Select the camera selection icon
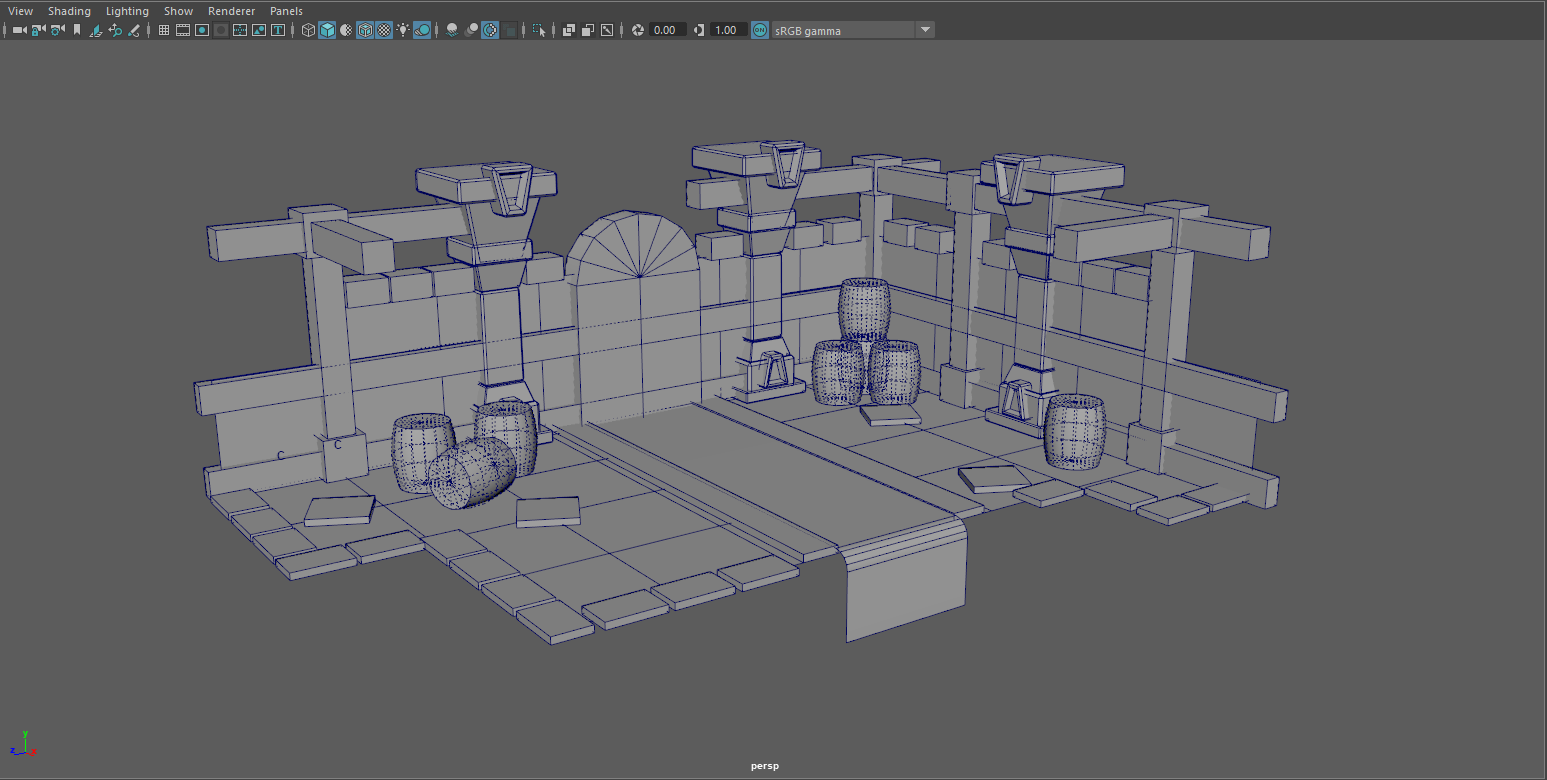Screen dimensions: 1547x780 [18, 30]
